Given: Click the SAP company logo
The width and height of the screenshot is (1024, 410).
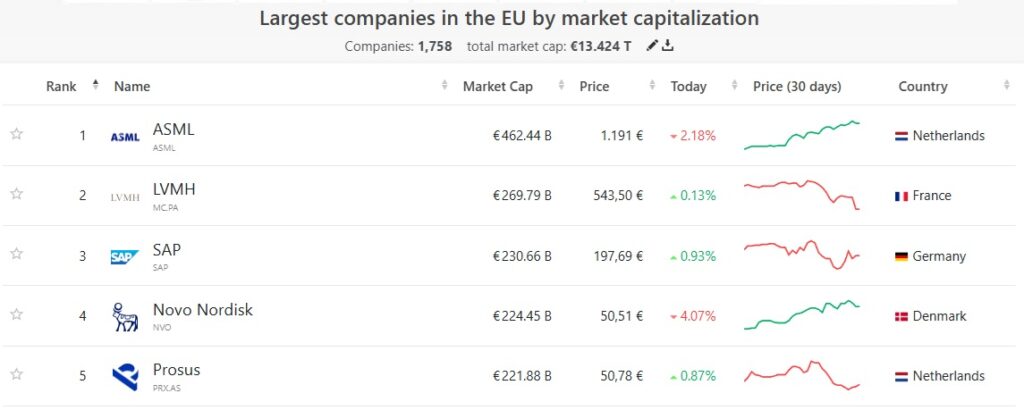Looking at the screenshot, I should coord(125,257).
